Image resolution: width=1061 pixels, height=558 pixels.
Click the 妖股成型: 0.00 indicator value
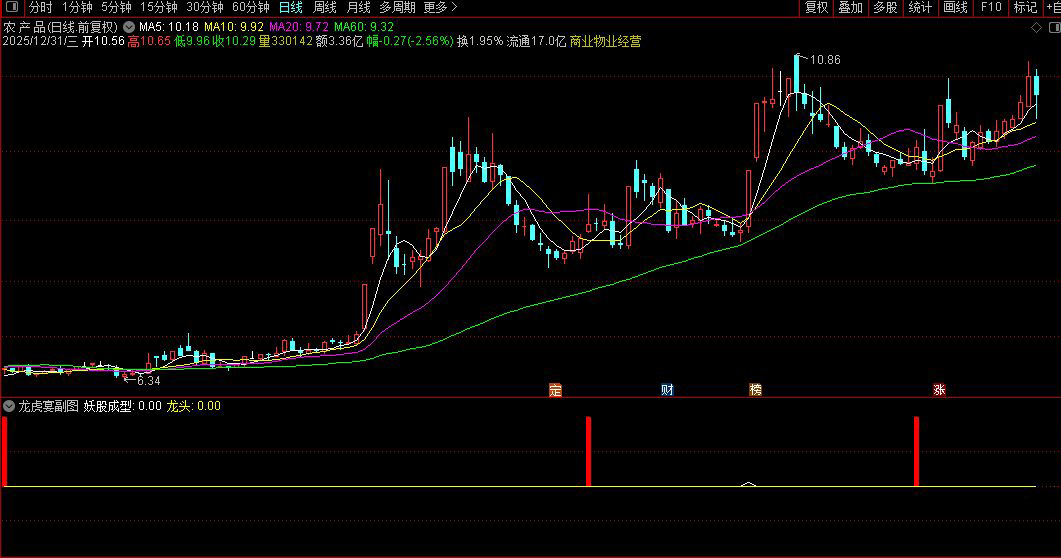122,406
